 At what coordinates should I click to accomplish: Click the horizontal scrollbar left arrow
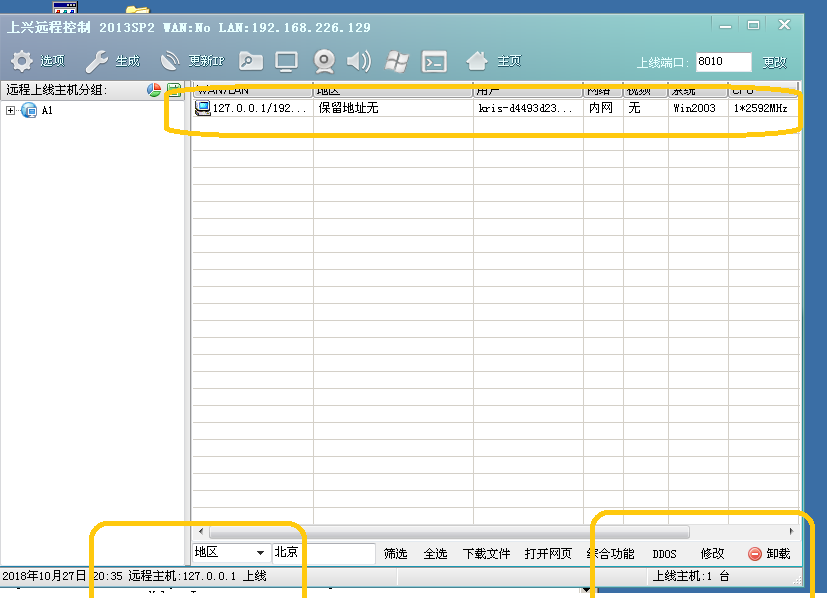(201, 531)
